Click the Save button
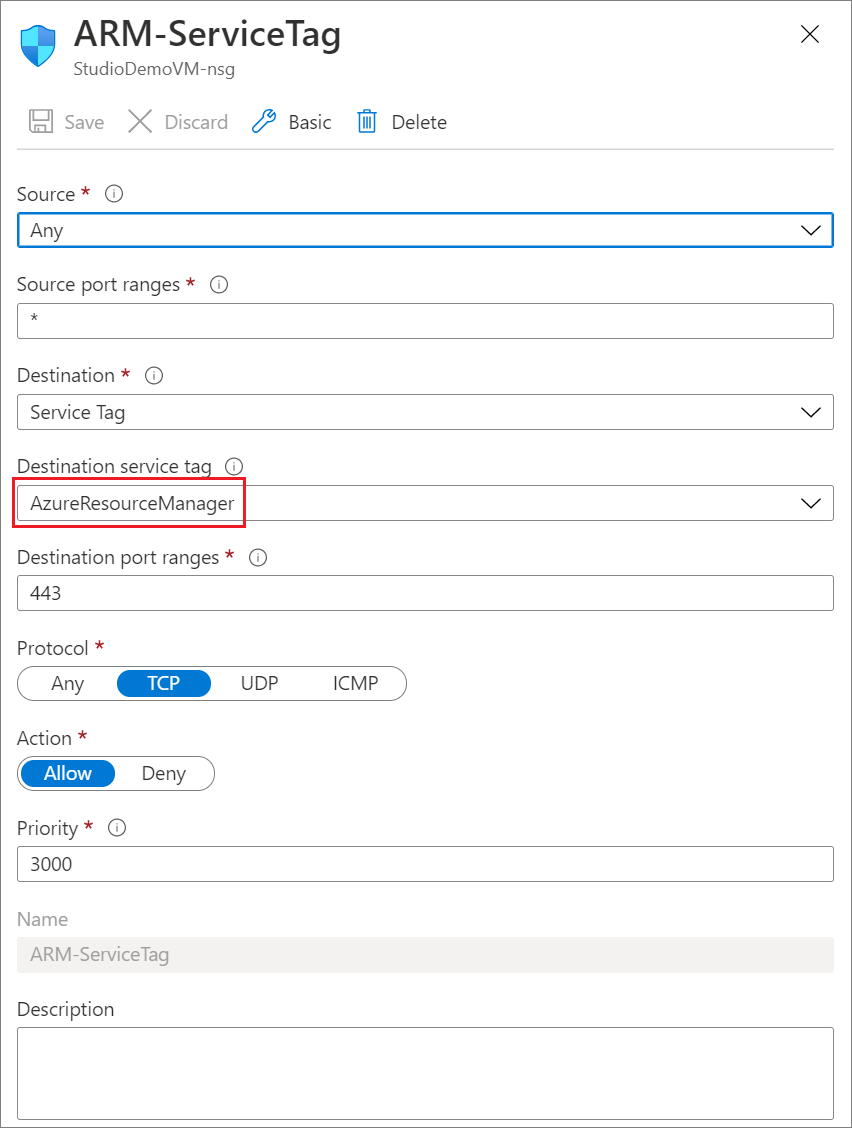 (65, 121)
